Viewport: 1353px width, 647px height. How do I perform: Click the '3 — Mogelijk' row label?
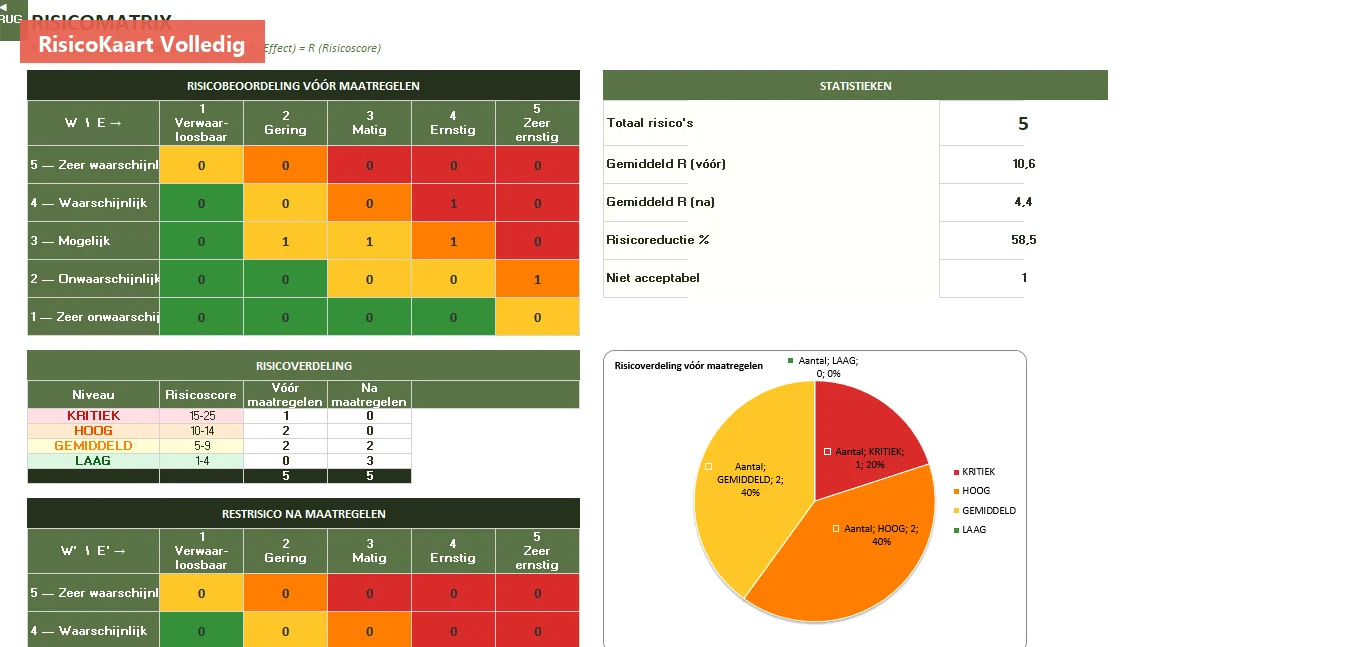click(93, 241)
